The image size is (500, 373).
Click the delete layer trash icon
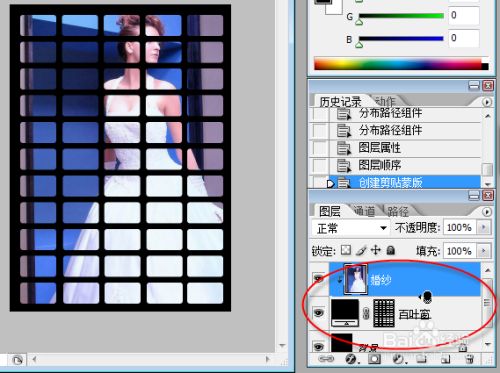(469, 359)
